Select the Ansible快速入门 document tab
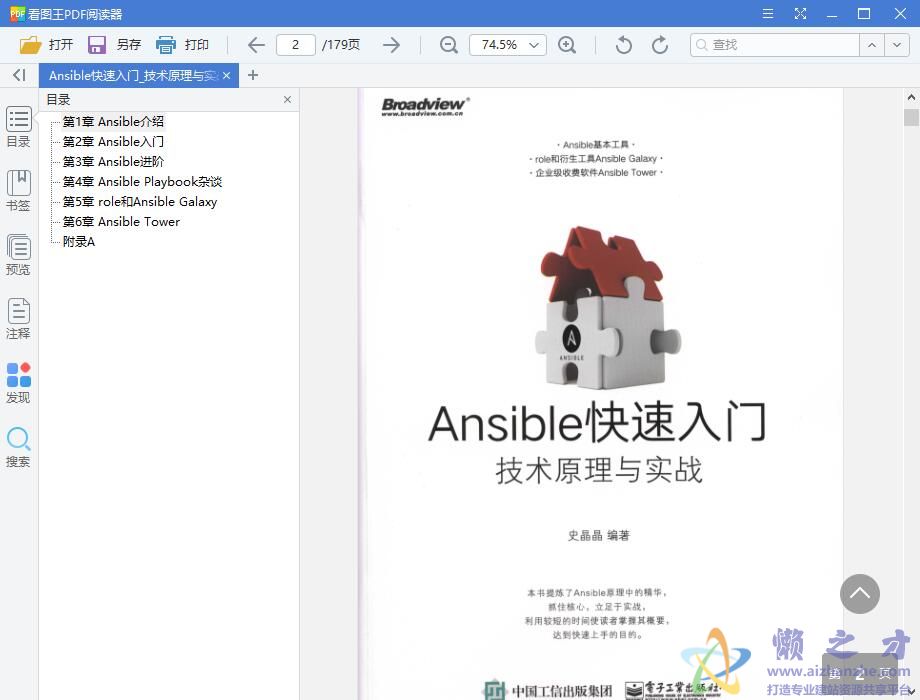This screenshot has height=700, width=920. point(139,75)
